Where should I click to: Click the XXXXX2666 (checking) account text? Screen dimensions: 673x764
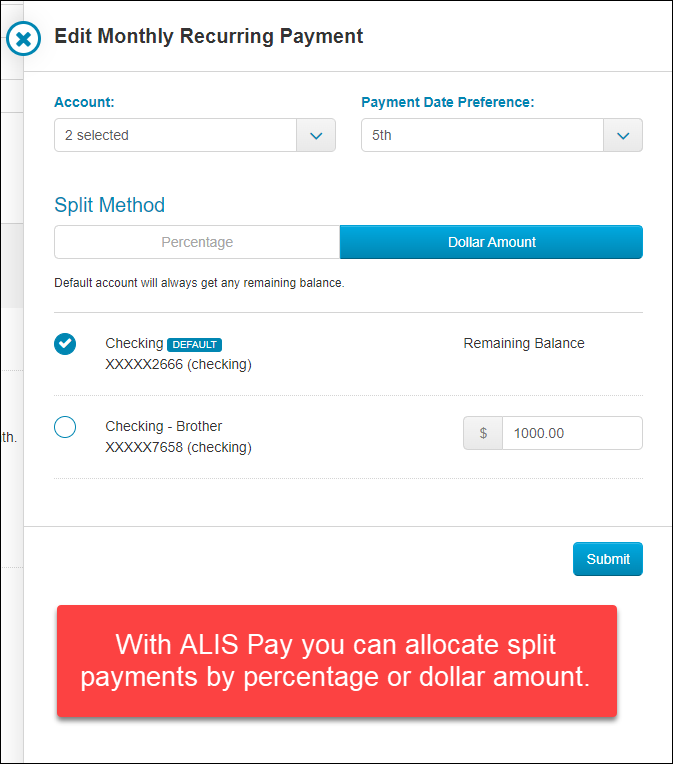178,364
